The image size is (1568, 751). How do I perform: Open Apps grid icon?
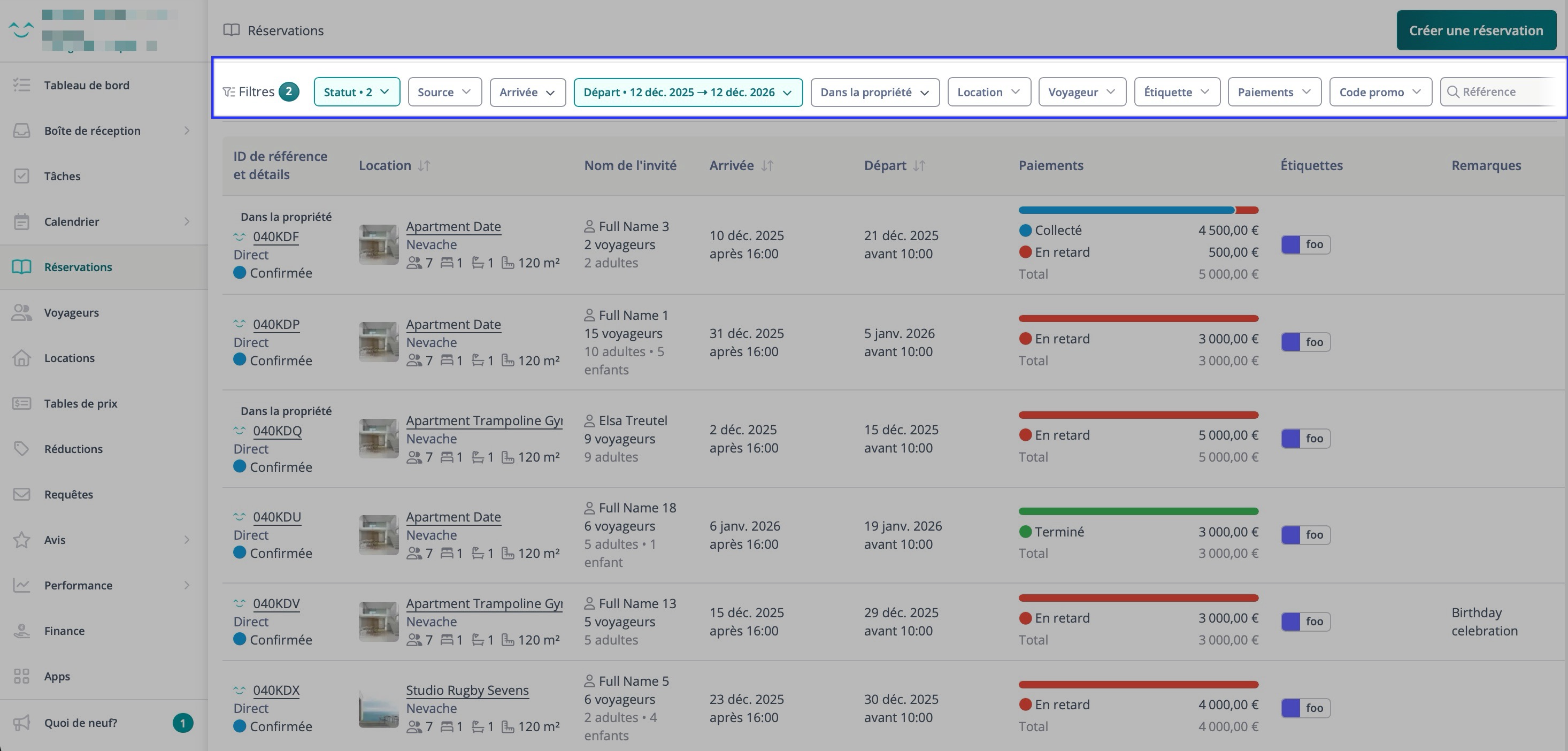[x=22, y=676]
